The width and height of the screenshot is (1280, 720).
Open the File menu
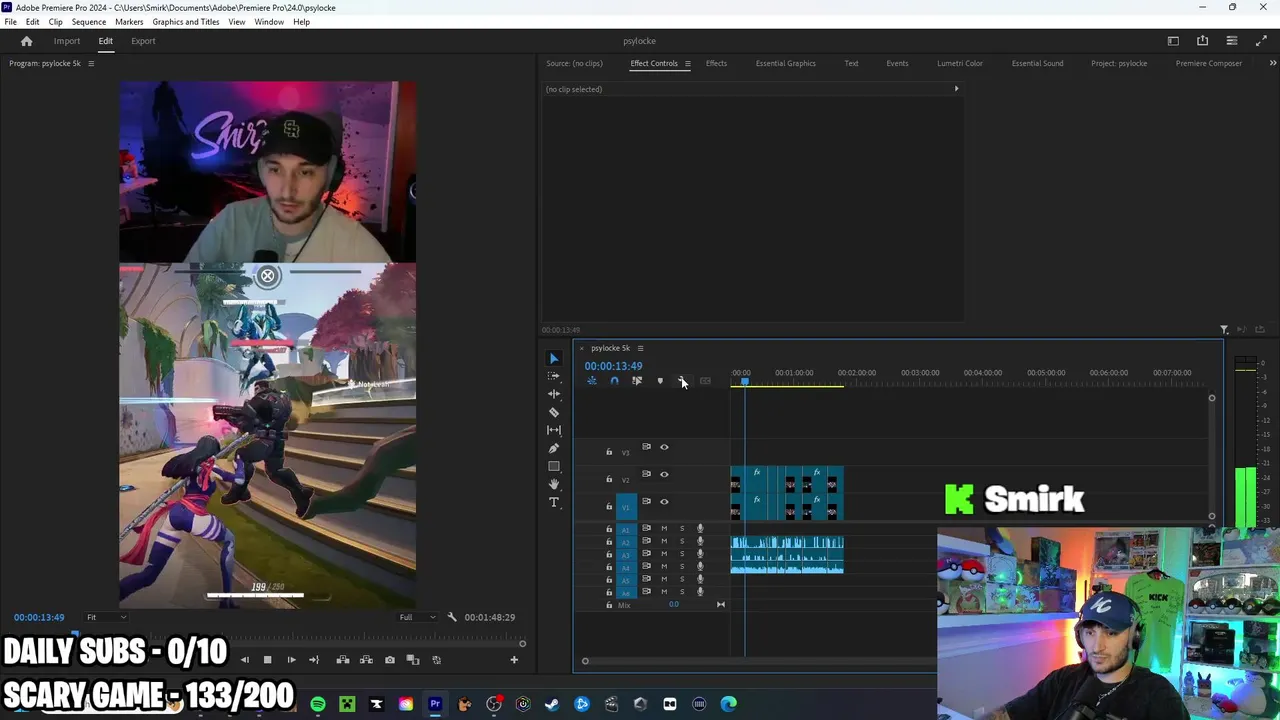click(x=10, y=22)
